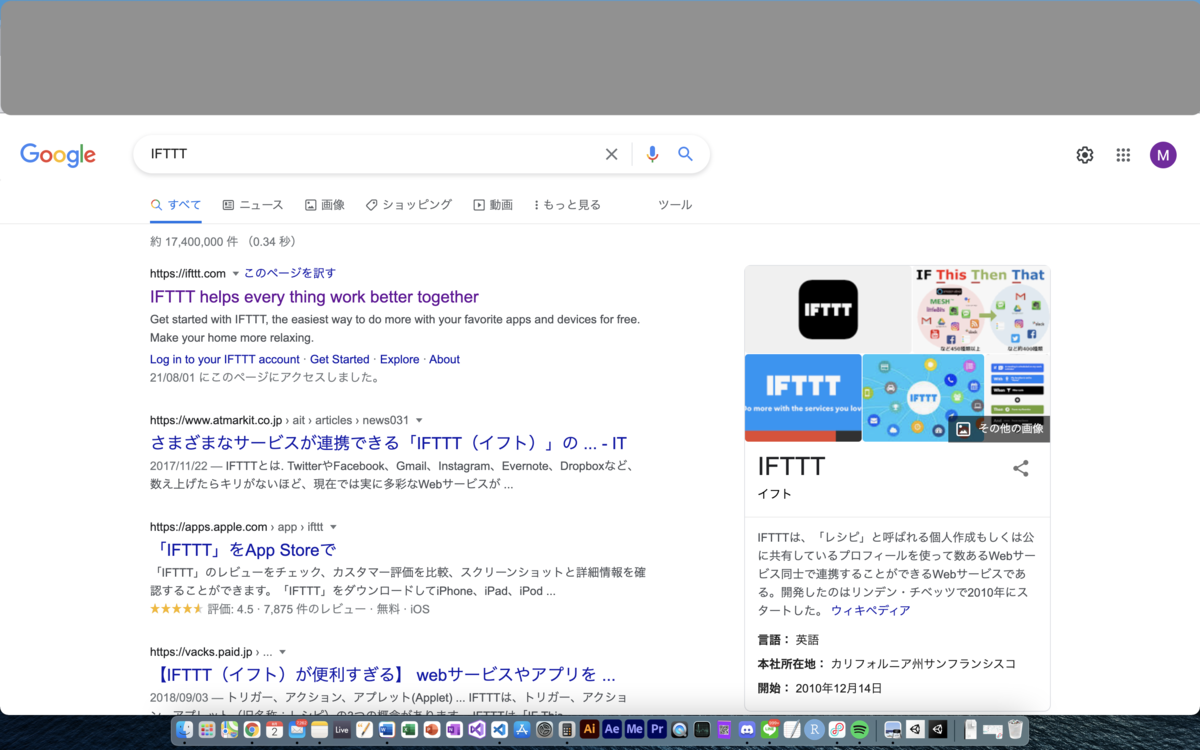Open Visual Studio Code from the Dock
The height and width of the screenshot is (750, 1200).
click(499, 729)
